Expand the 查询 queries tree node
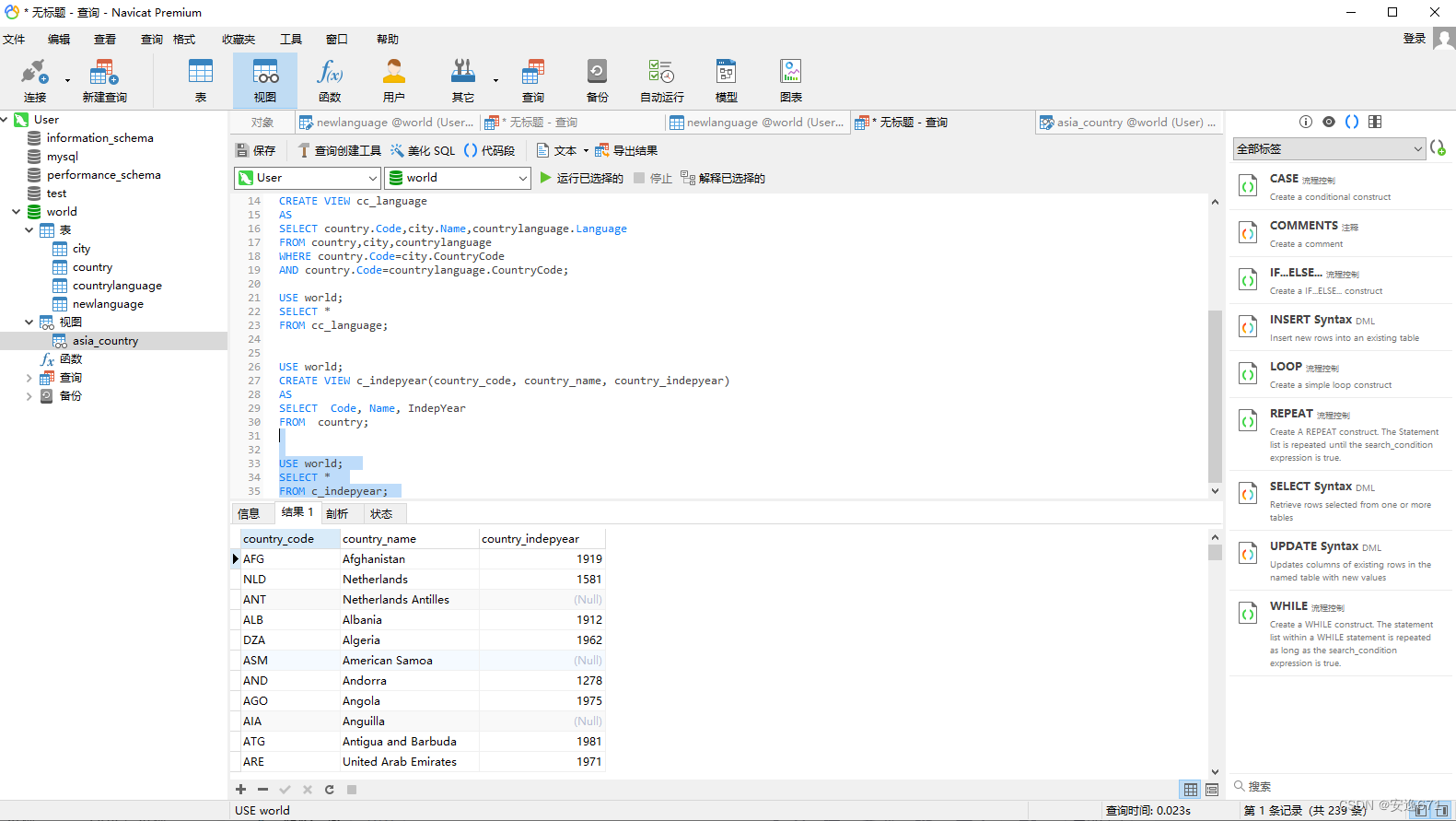 29,378
